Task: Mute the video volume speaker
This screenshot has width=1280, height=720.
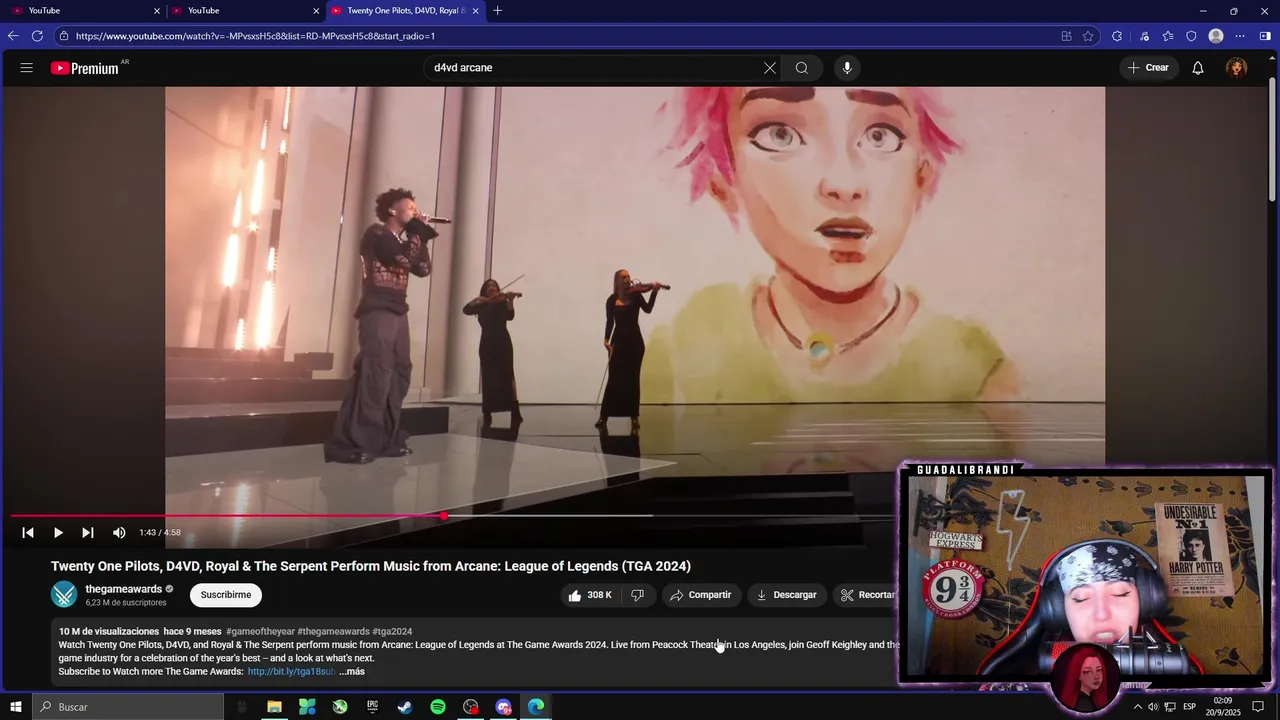Action: (x=119, y=533)
